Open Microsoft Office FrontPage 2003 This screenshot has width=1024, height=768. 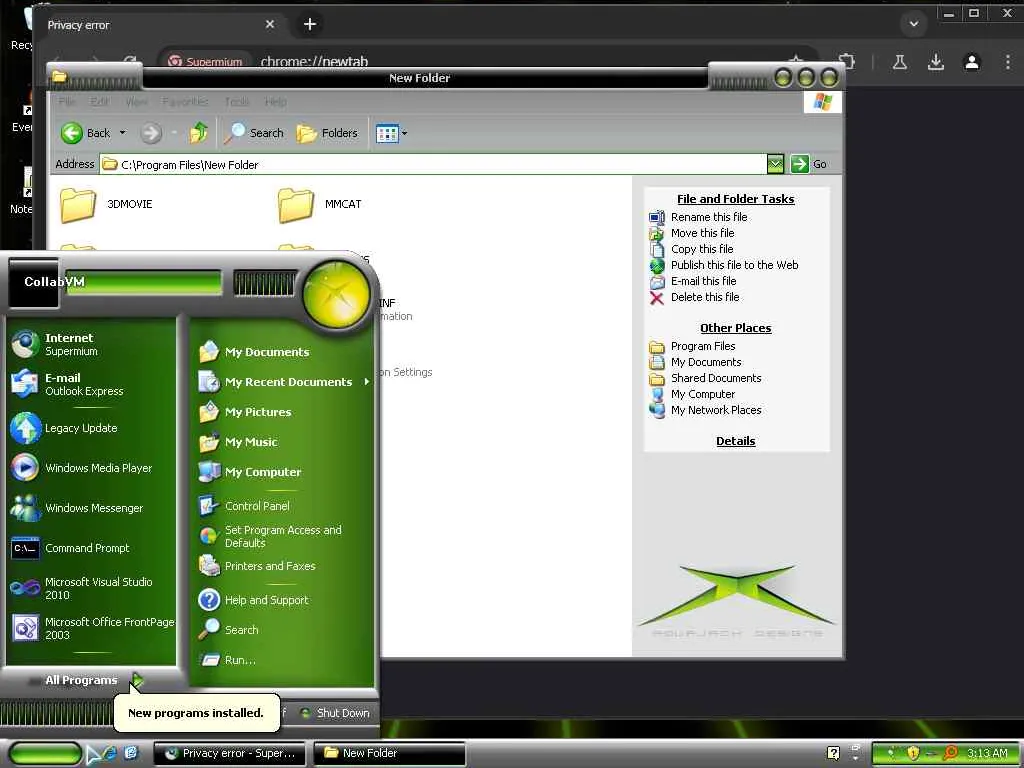[x=91, y=628]
